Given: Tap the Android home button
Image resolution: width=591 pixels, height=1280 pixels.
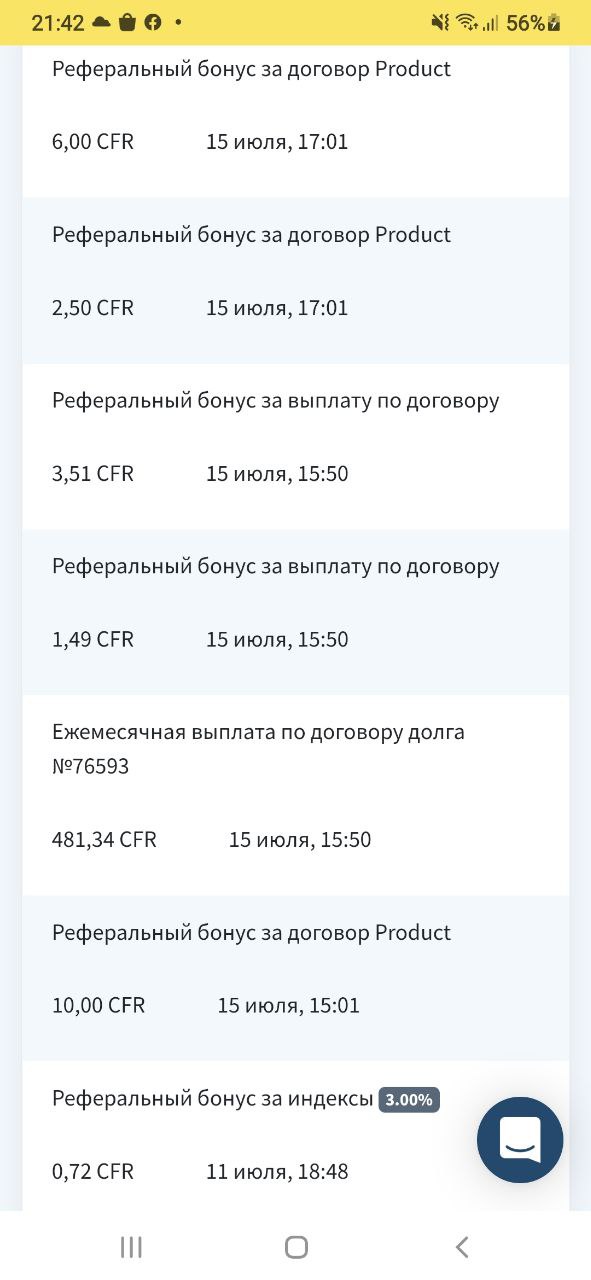Looking at the screenshot, I should [x=296, y=1246].
